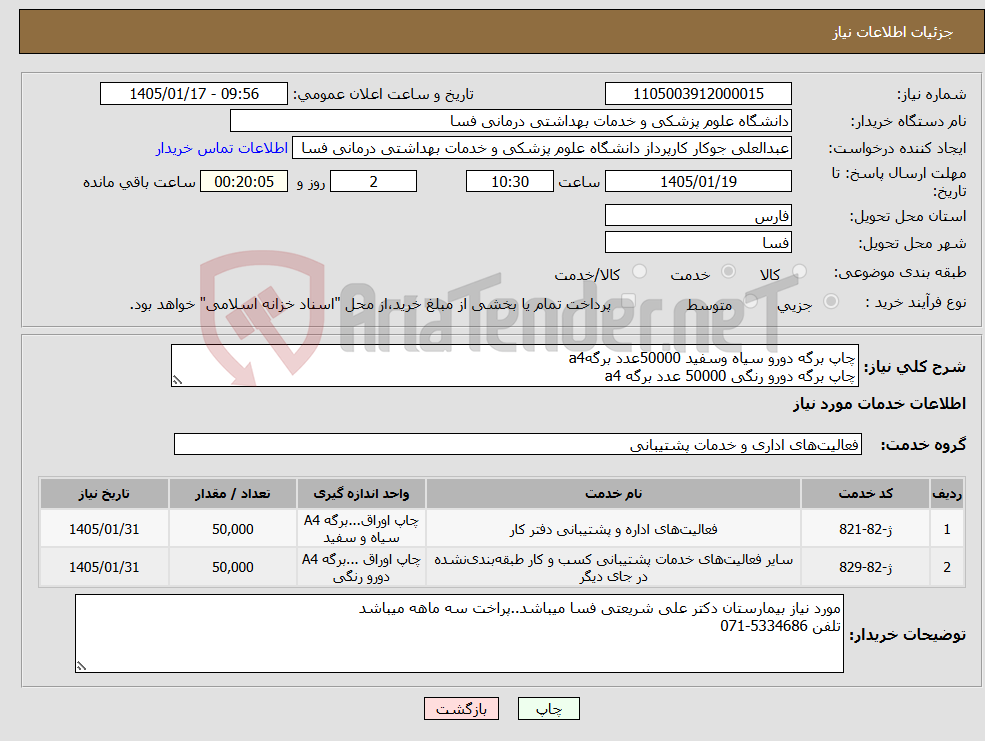This screenshot has width=985, height=741.
Task: Click the ردیف column header
Action: coord(947,494)
